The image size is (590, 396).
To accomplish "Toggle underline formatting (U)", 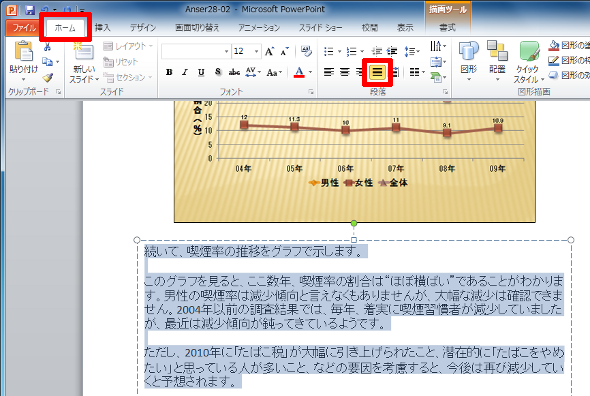I will coord(201,72).
